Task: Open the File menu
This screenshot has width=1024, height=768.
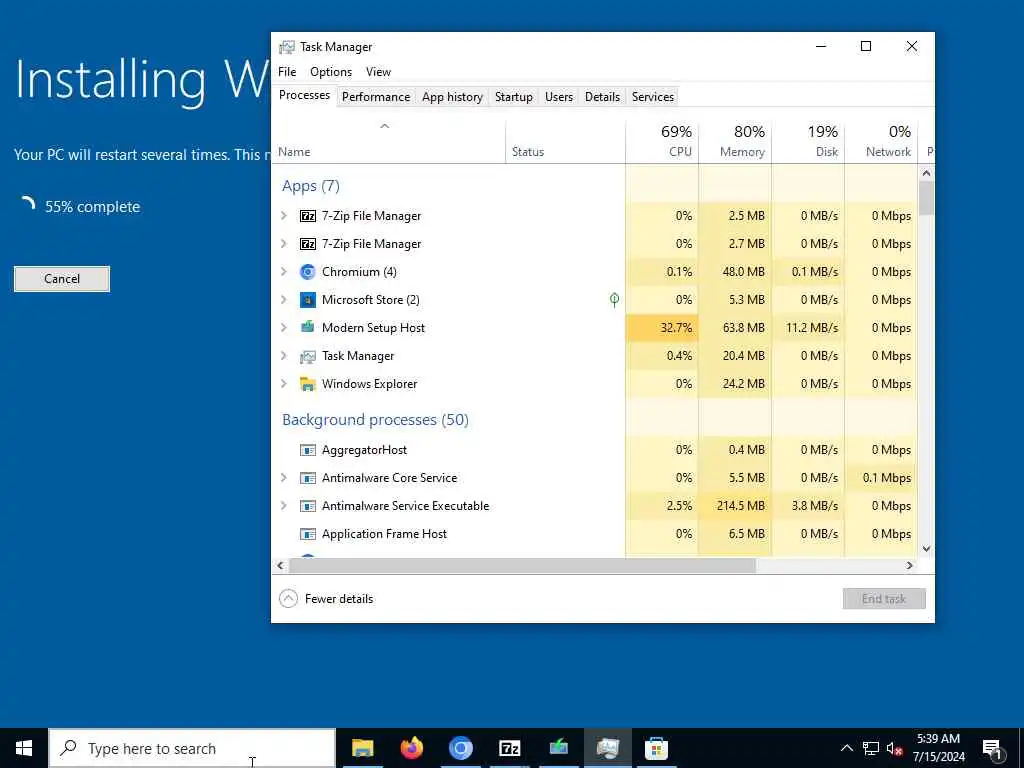Action: 287,72
